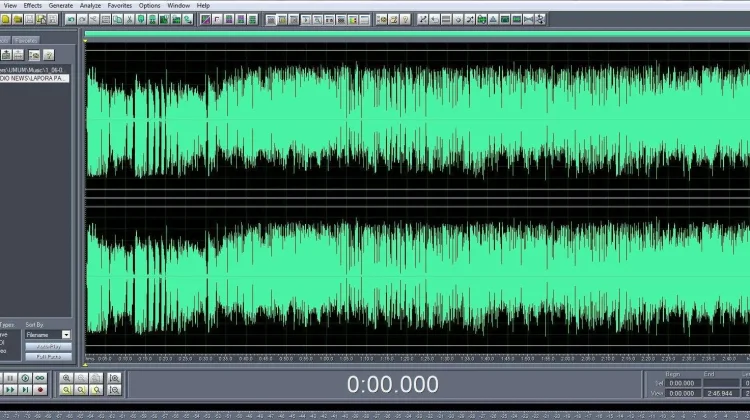Screen dimensions: 750x420
Task: Create a new file with the yellow page icon
Action: [6, 20]
